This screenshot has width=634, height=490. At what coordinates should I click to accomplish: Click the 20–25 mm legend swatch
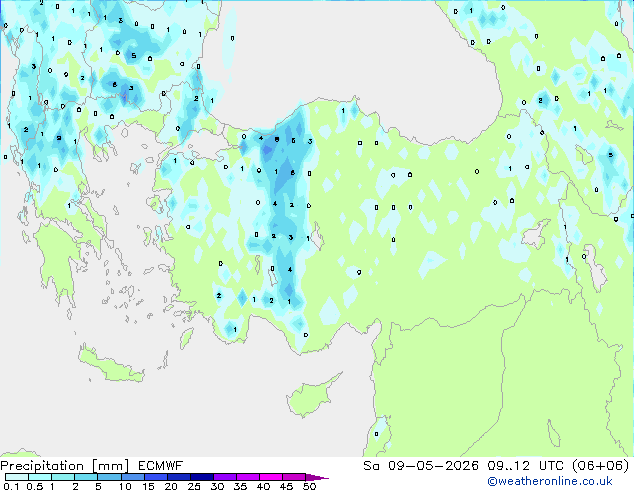click(x=178, y=477)
